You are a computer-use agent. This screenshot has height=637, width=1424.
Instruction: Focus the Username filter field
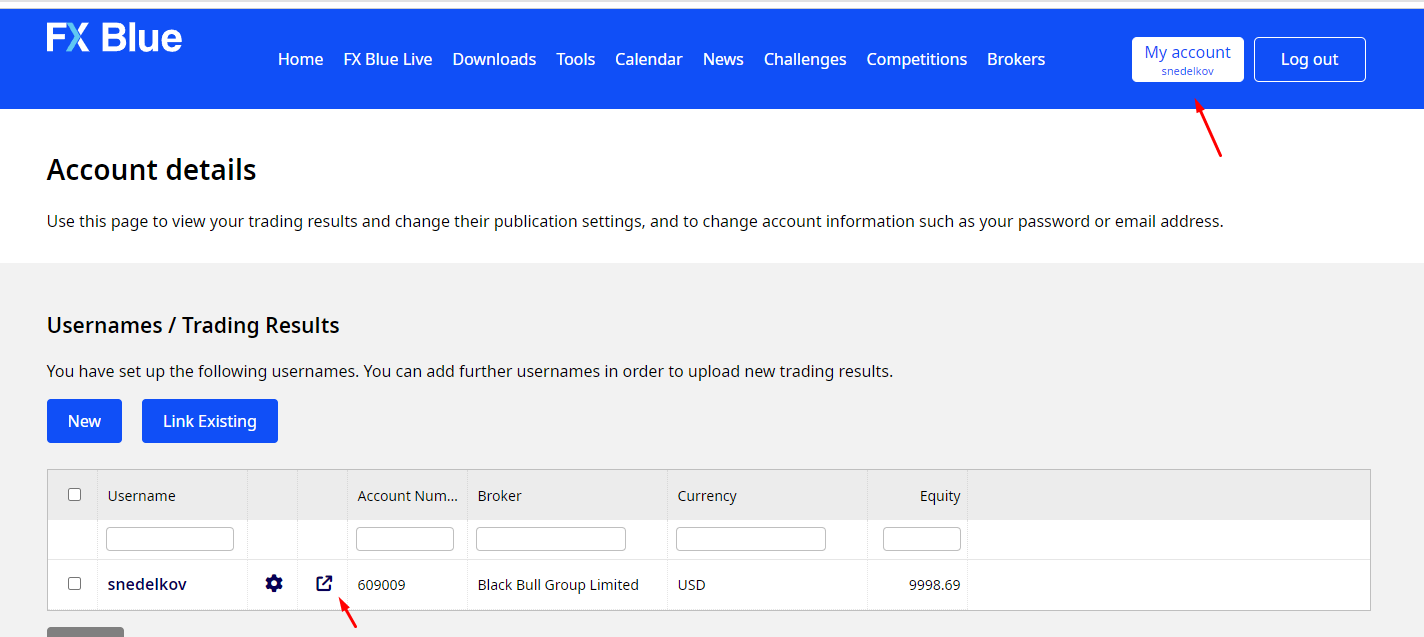(x=170, y=539)
